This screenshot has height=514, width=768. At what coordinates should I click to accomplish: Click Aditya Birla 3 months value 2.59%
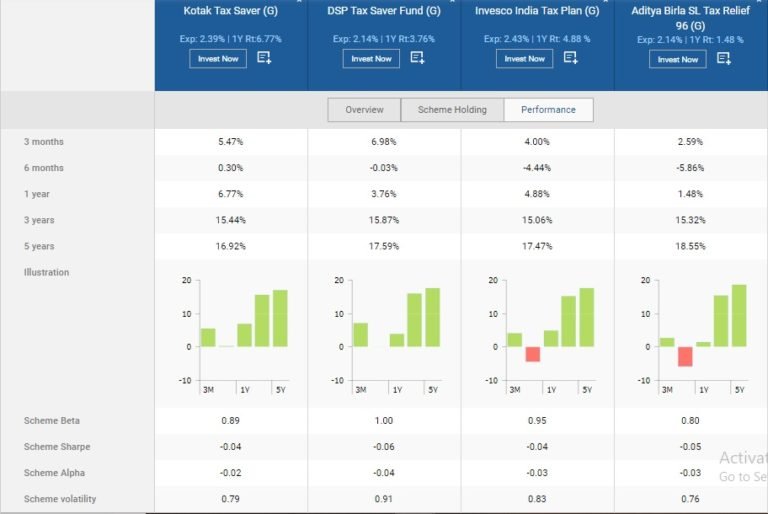click(x=691, y=142)
